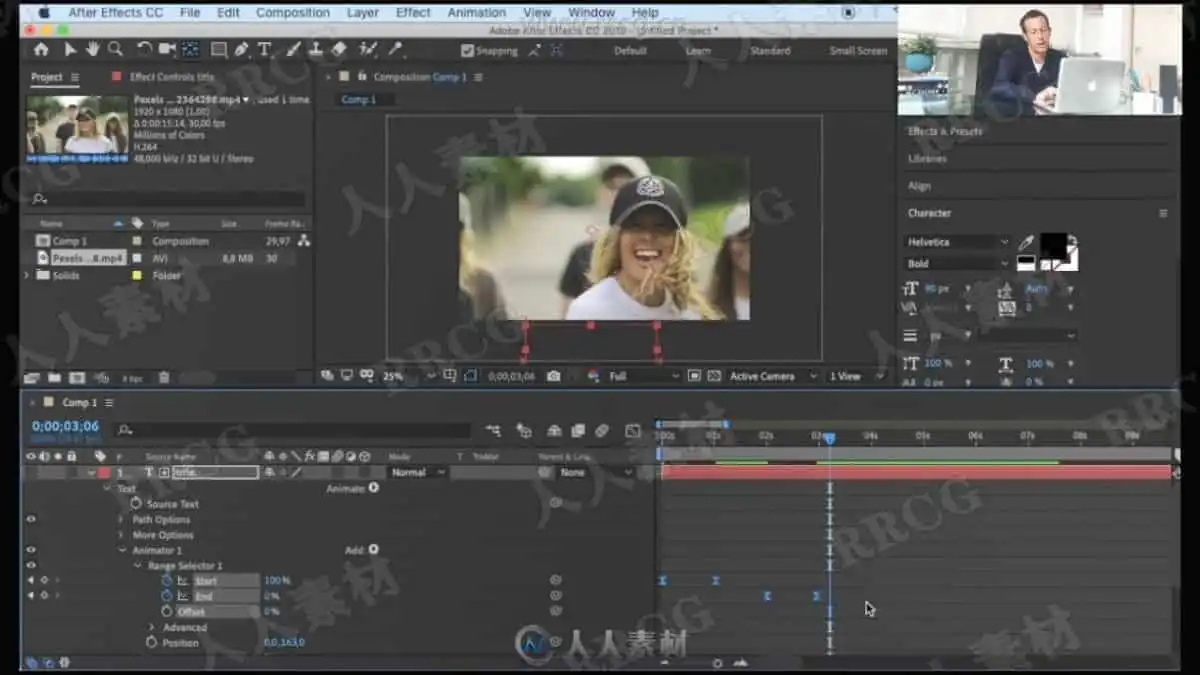Click the current time indicator playhead
1200x675 pixels.
pyautogui.click(x=829, y=437)
